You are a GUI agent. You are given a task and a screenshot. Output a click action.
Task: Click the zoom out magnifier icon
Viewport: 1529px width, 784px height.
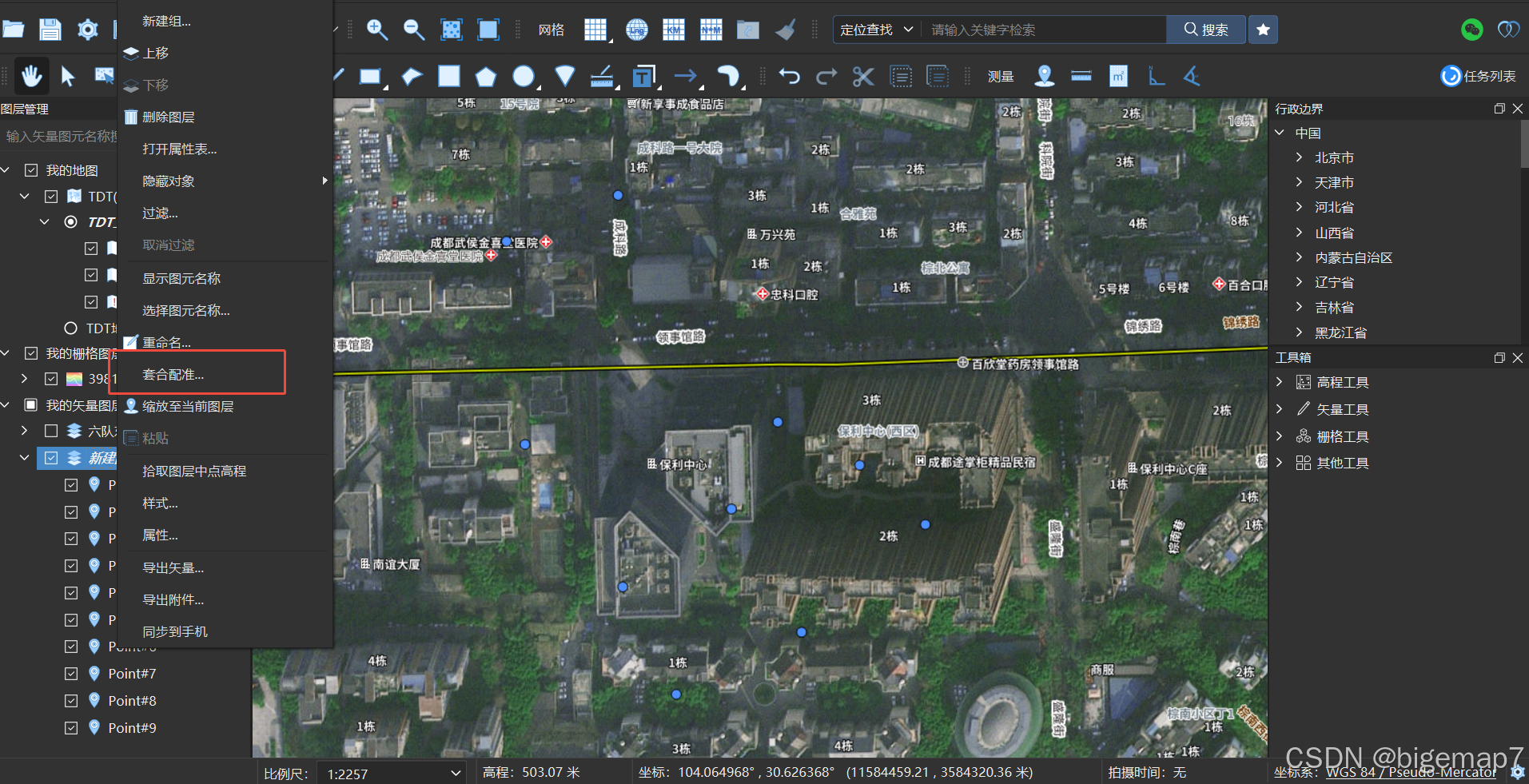(413, 30)
